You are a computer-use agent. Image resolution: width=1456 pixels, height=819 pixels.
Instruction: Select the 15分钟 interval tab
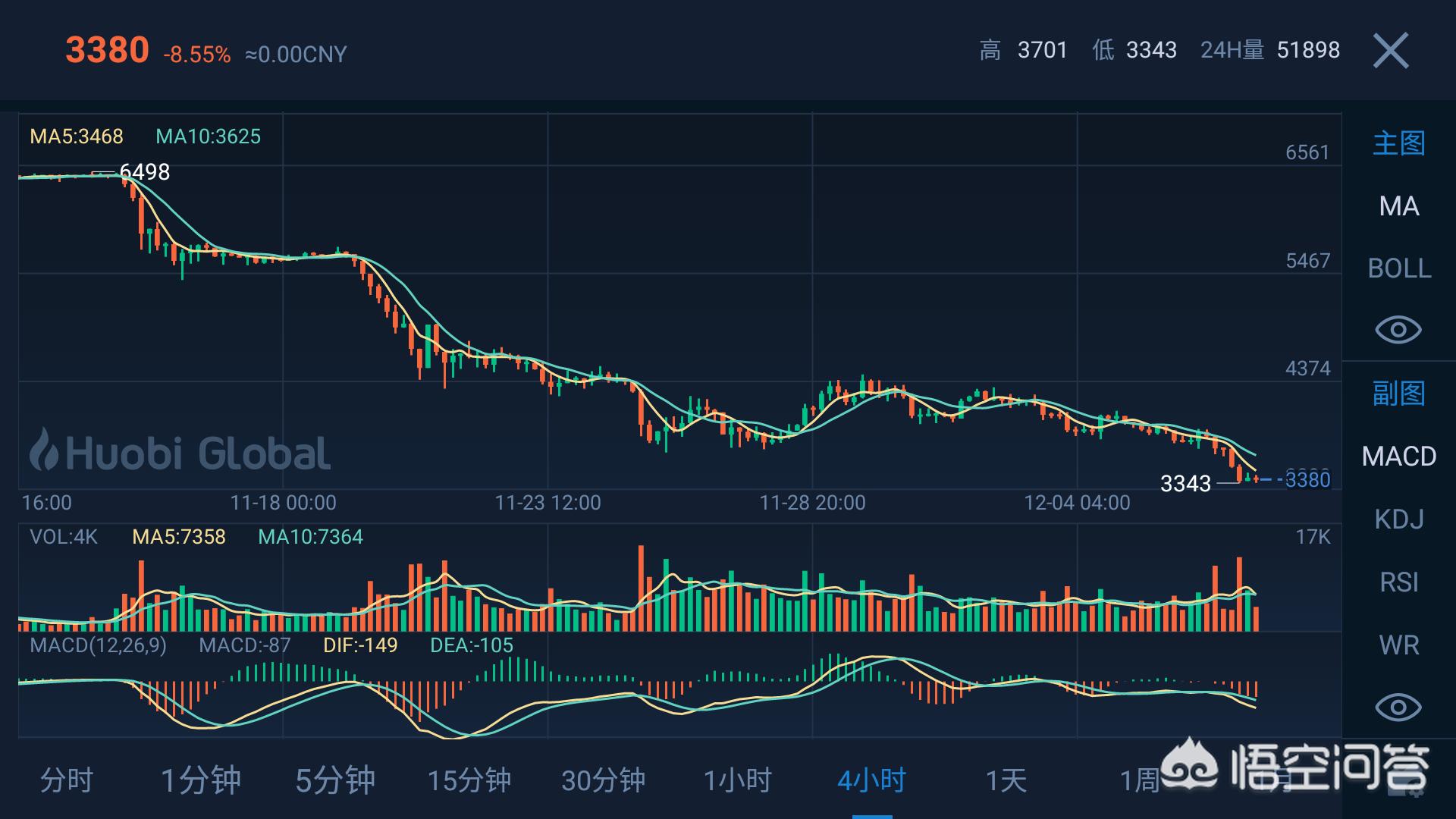pos(469,780)
